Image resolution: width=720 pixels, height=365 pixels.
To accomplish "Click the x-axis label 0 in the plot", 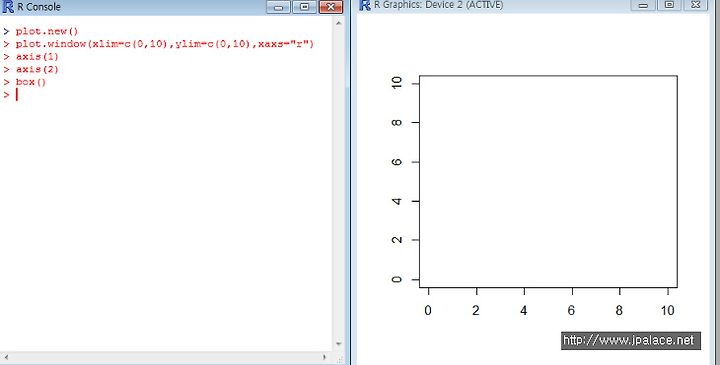I will [x=428, y=311].
